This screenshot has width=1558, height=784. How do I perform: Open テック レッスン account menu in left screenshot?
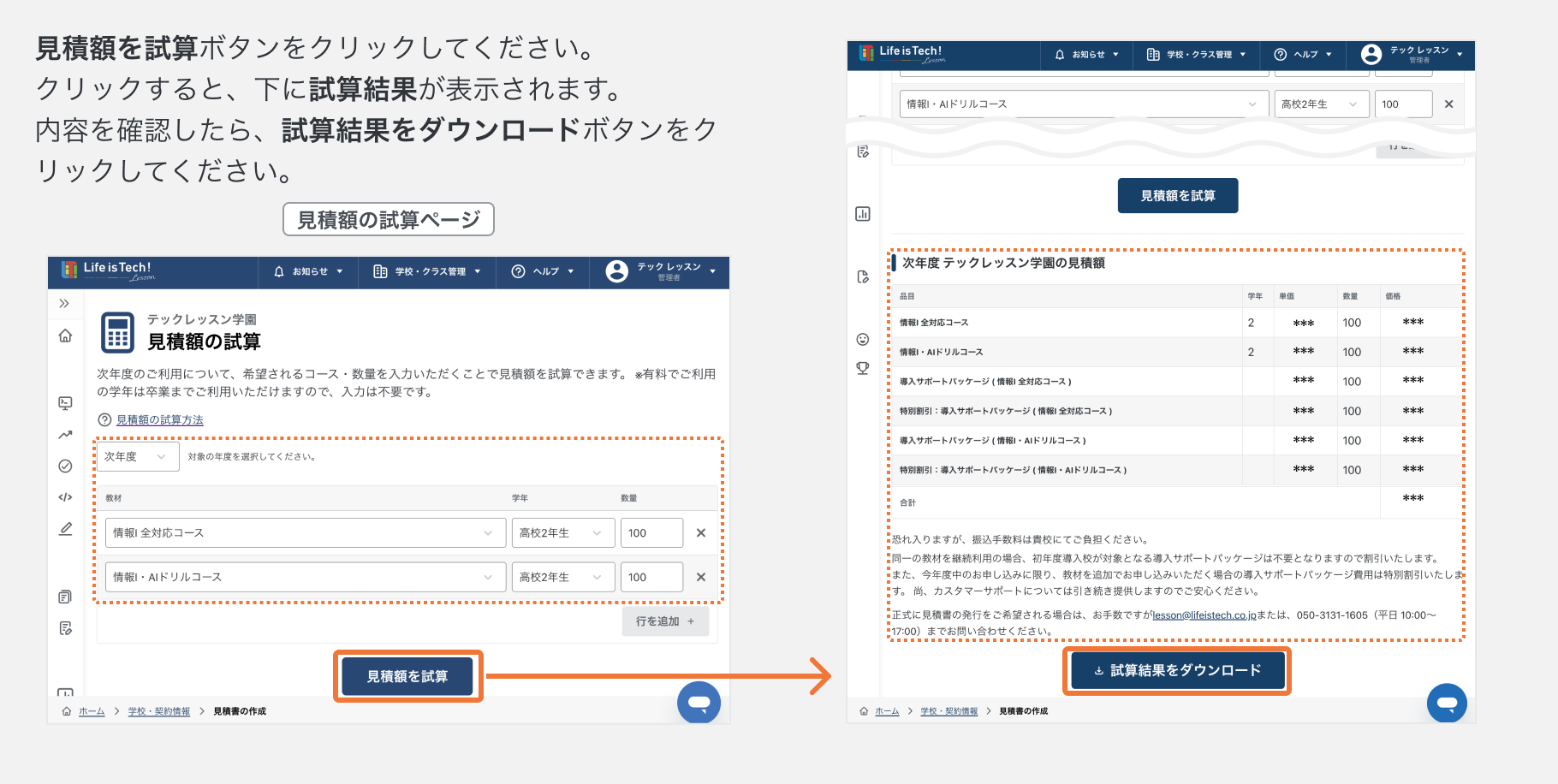(660, 271)
